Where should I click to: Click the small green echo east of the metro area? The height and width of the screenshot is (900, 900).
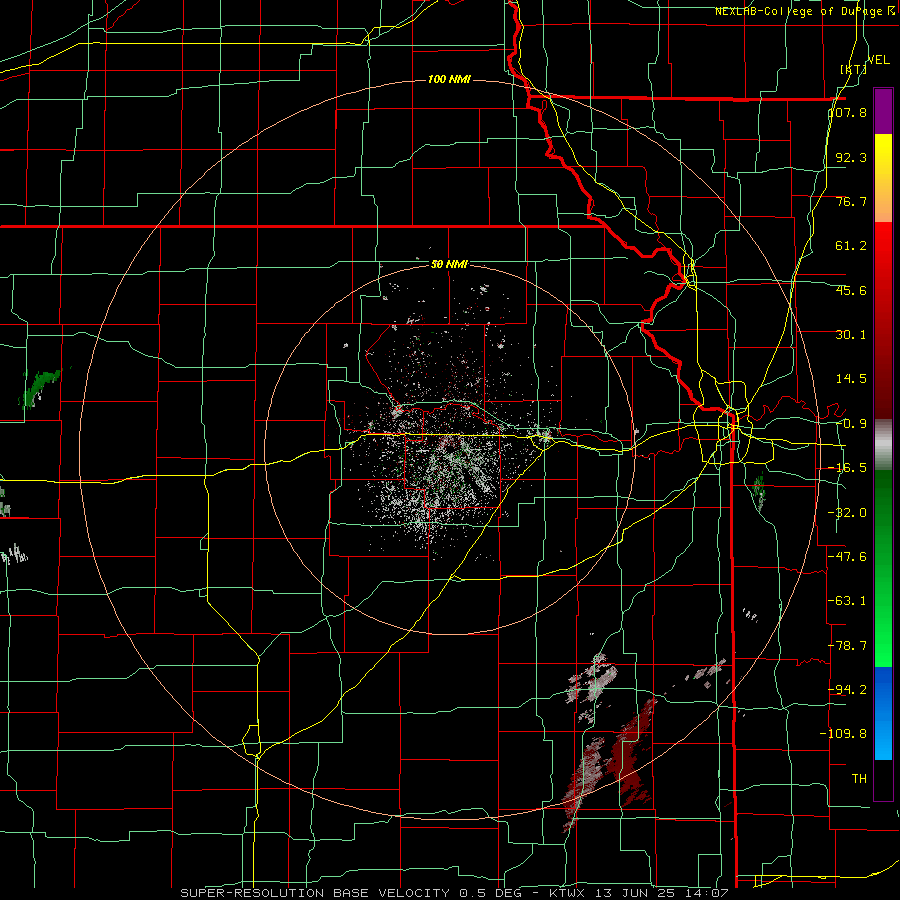pyautogui.click(x=759, y=491)
